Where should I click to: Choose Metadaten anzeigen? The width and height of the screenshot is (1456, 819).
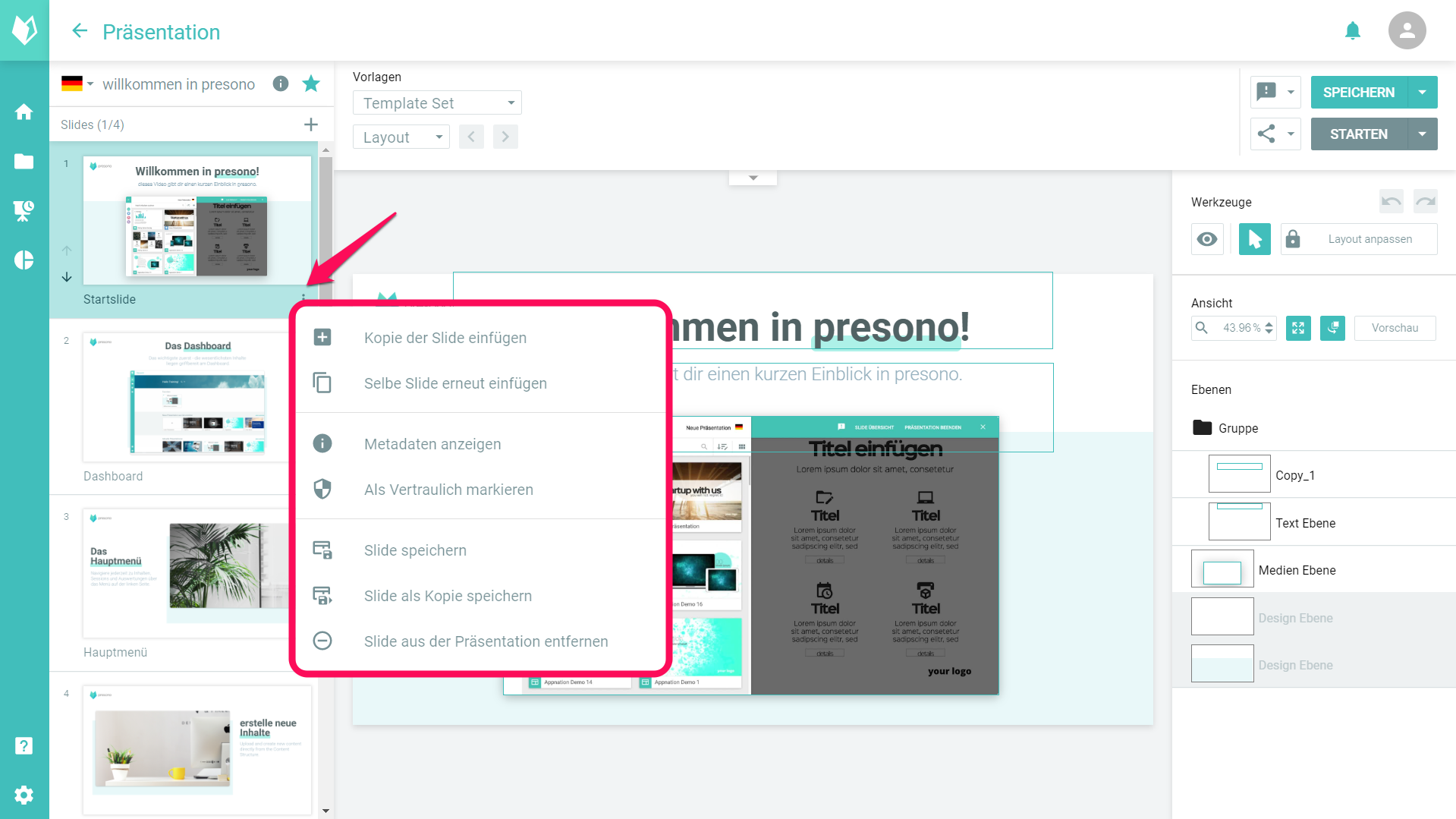point(480,444)
